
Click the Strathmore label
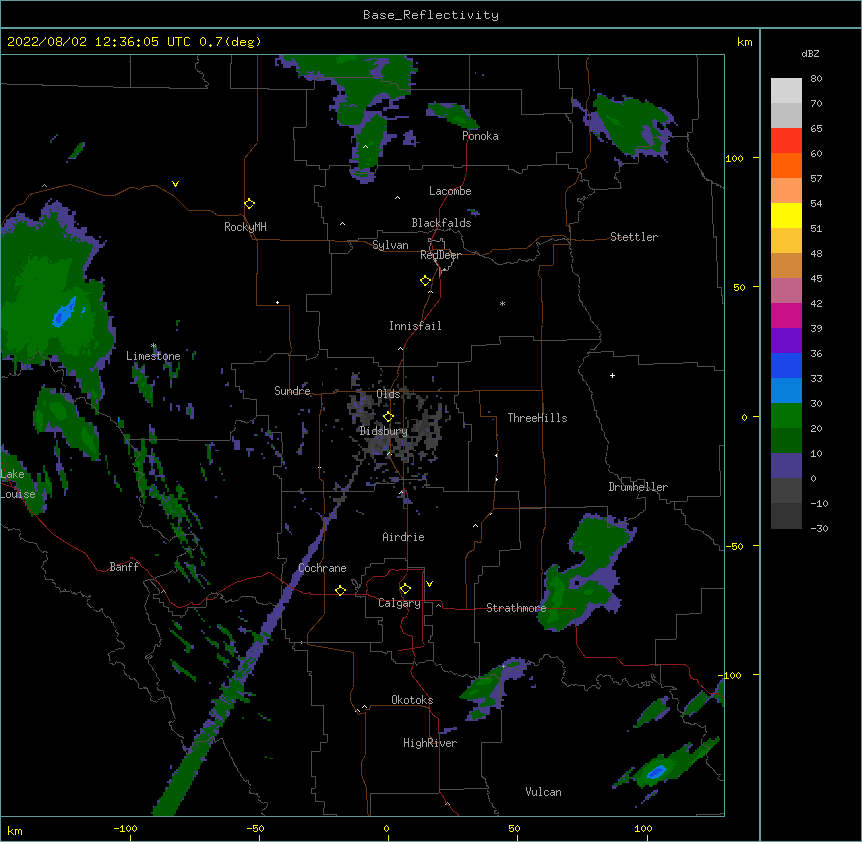(516, 608)
